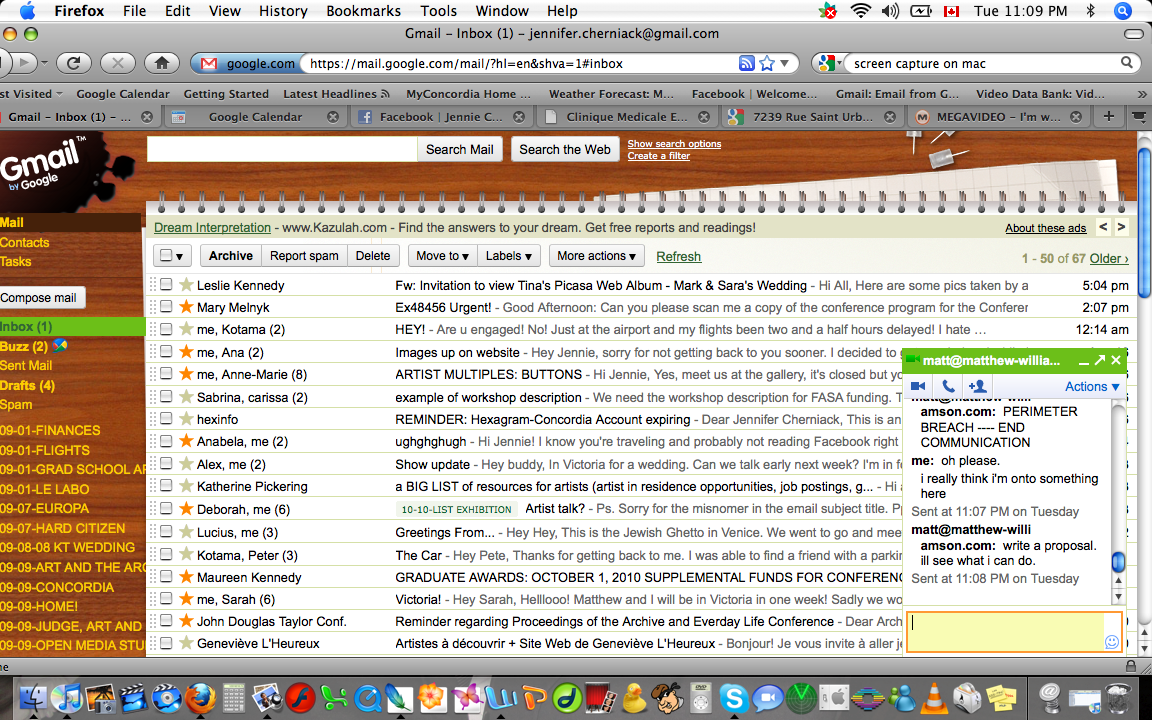
Task: Star the hexinfo email
Action: [187, 419]
